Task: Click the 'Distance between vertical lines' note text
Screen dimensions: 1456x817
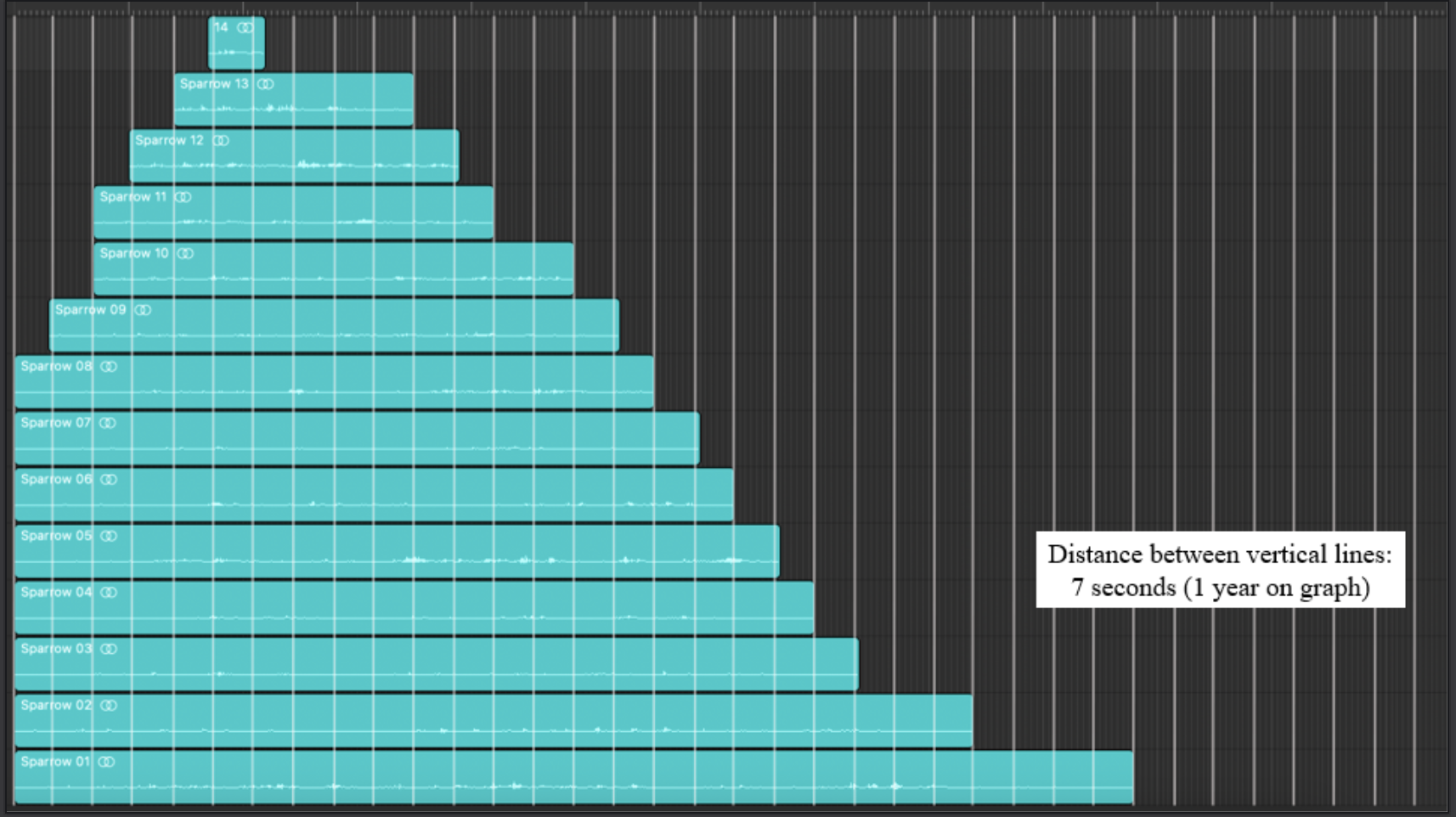Action: coord(1220,555)
